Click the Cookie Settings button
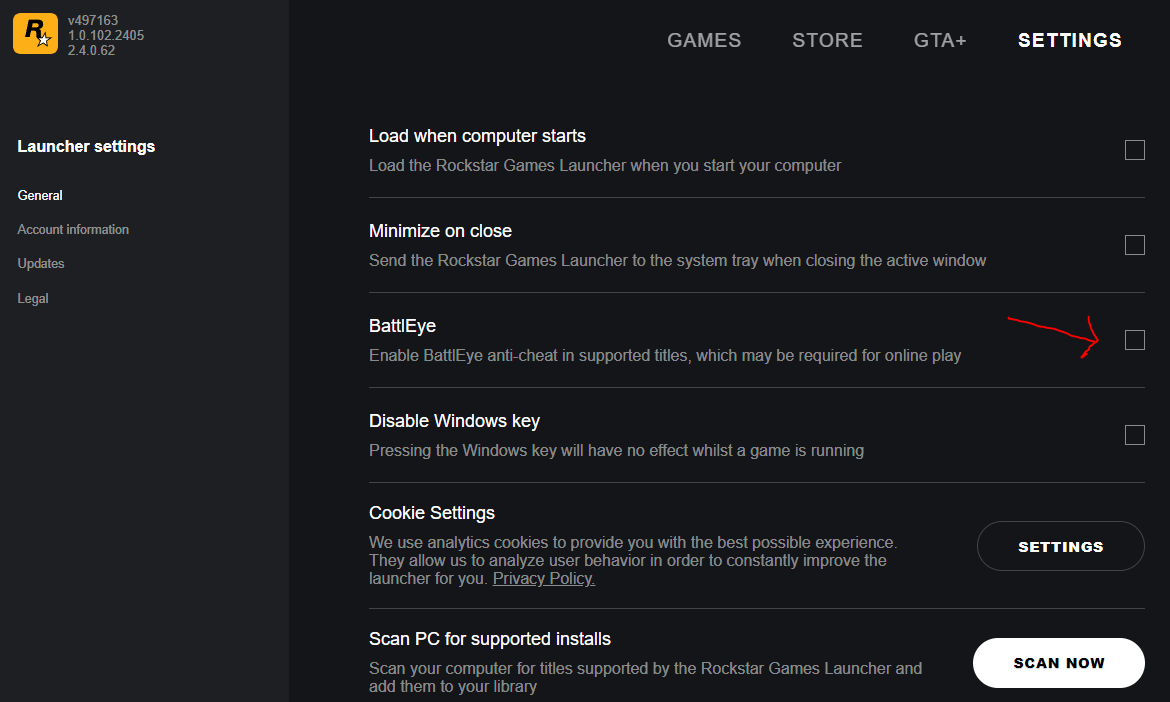Viewport: 1170px width, 702px height. pyautogui.click(x=1060, y=547)
